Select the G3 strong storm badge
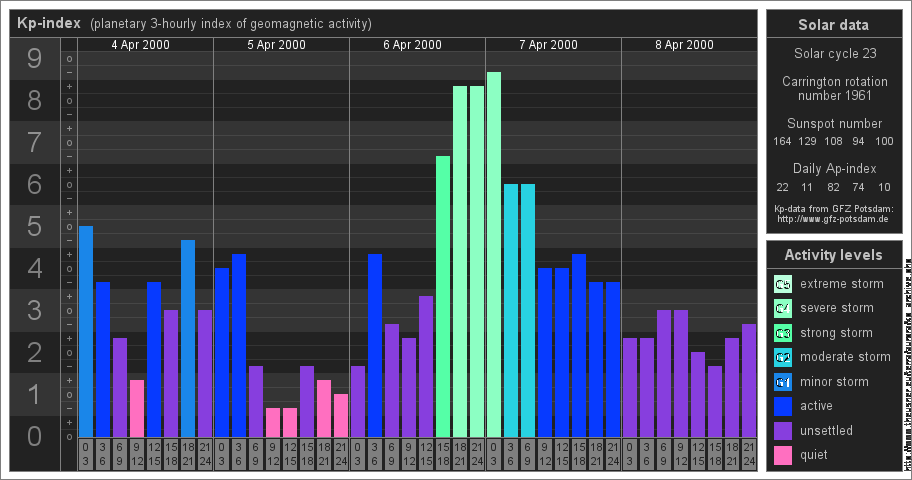The height and width of the screenshot is (480, 912). click(x=782, y=333)
